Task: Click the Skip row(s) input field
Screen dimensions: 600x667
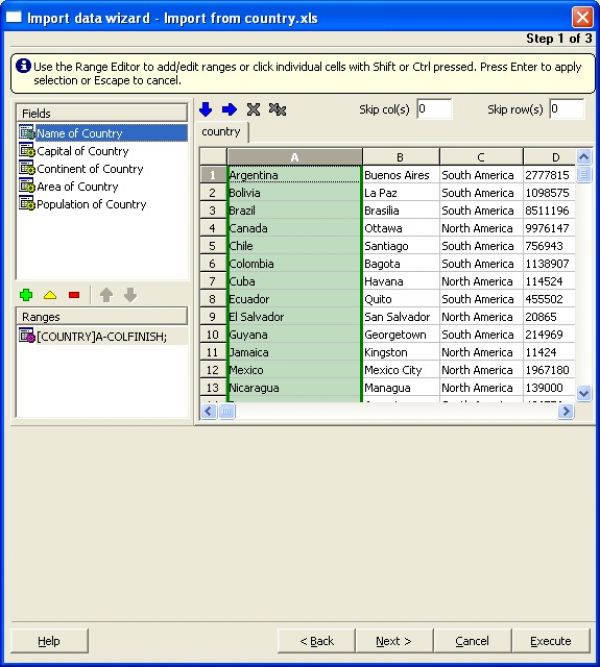Action: pyautogui.click(x=566, y=109)
